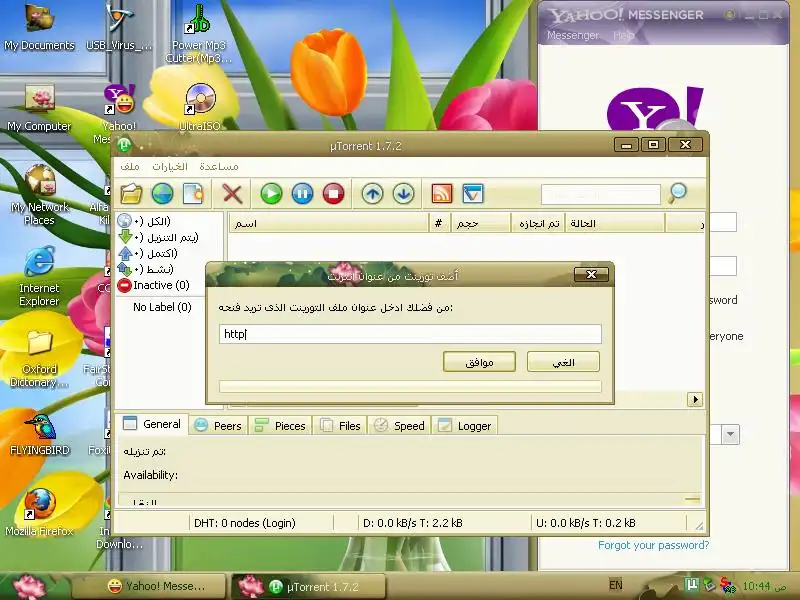Click the EN language indicator in taskbar

[x=616, y=585]
